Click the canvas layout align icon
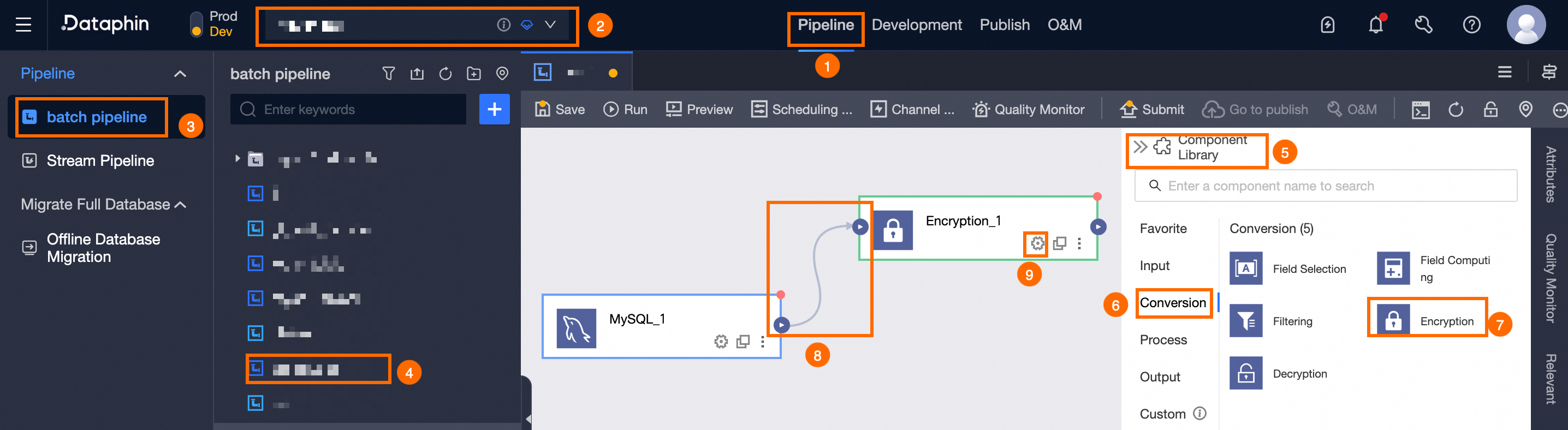Image resolution: width=1568 pixels, height=430 pixels. tap(1549, 73)
